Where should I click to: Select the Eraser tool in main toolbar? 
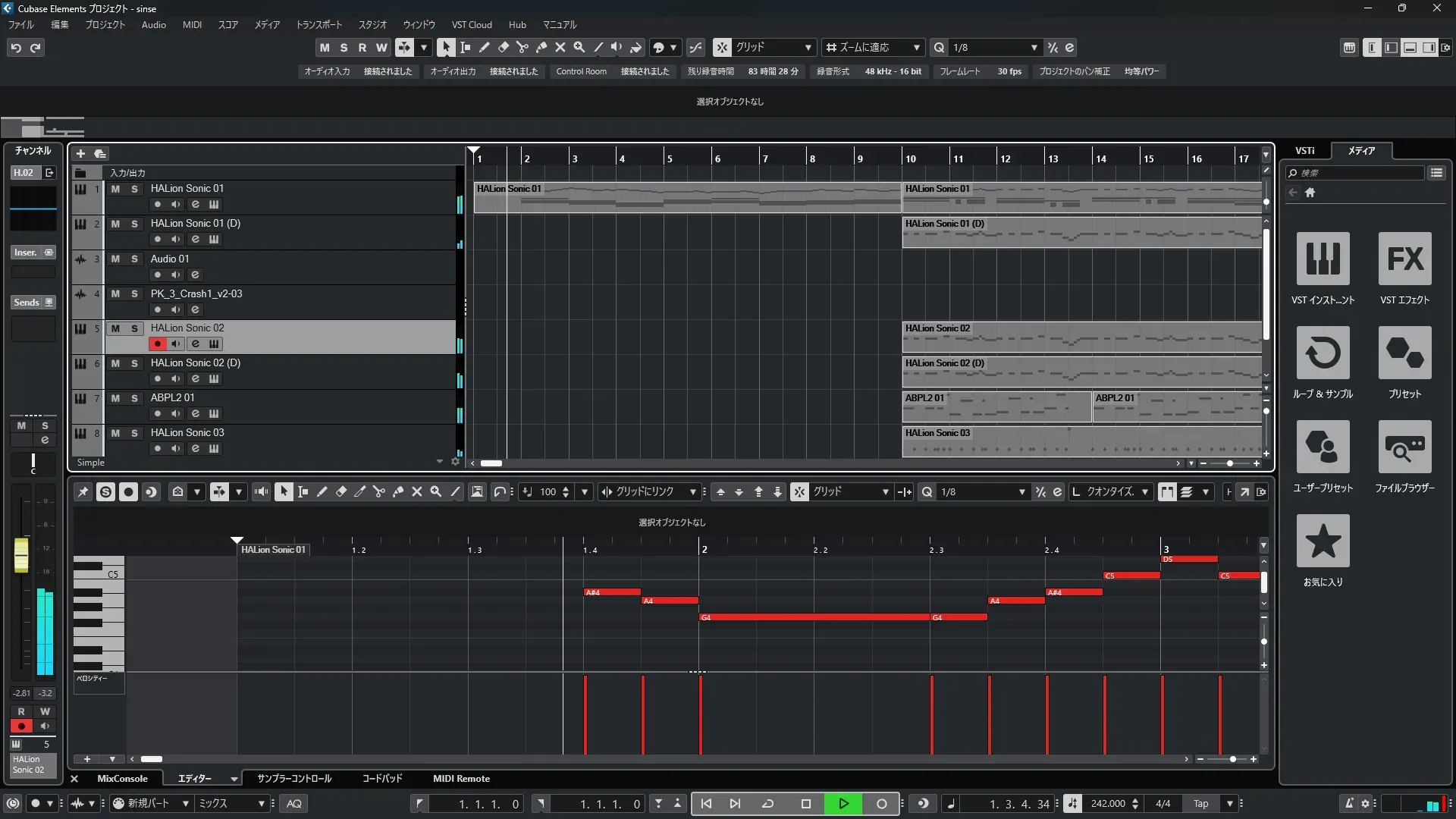504,47
